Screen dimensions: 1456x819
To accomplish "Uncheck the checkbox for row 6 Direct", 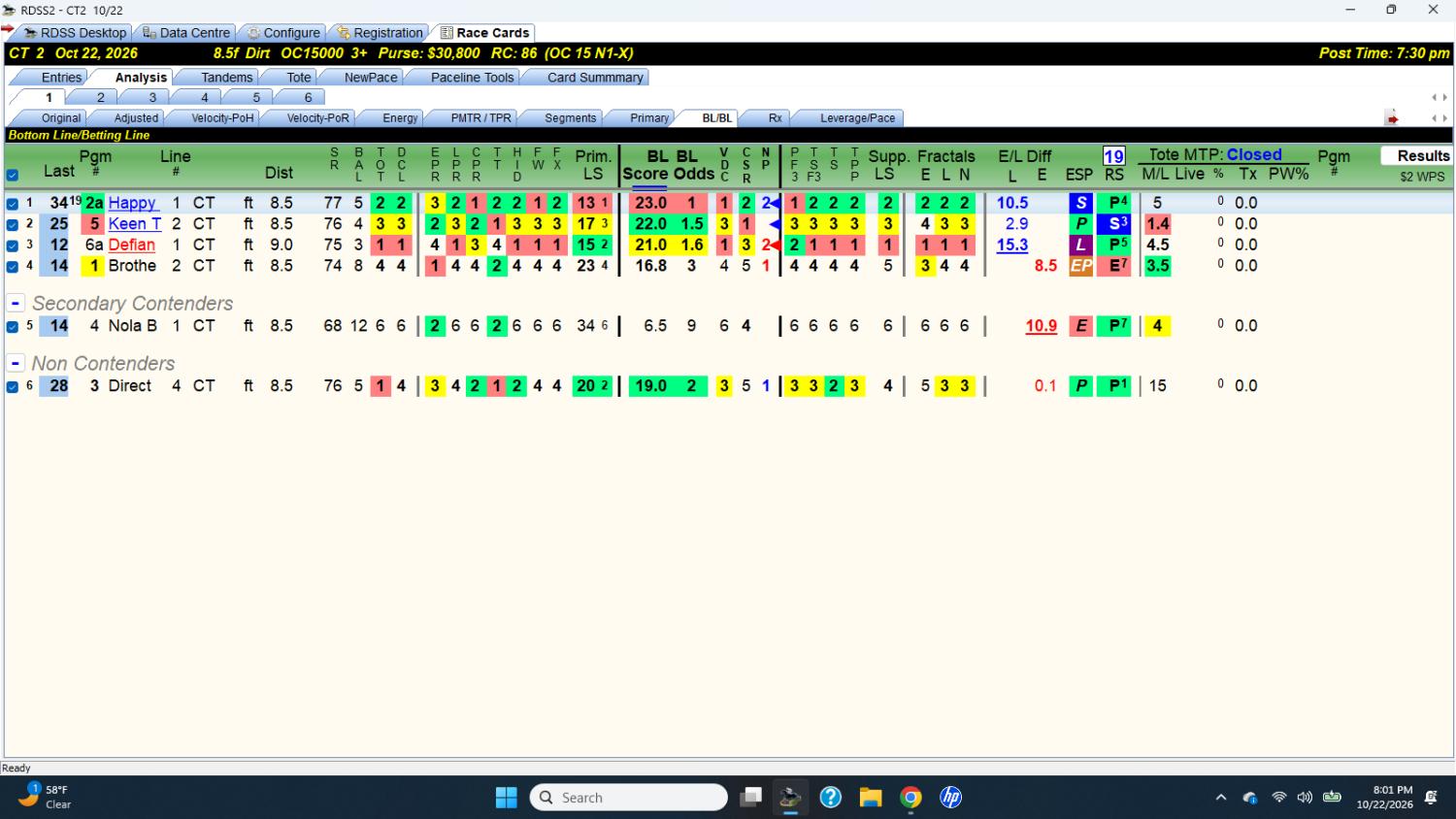I will point(12,387).
